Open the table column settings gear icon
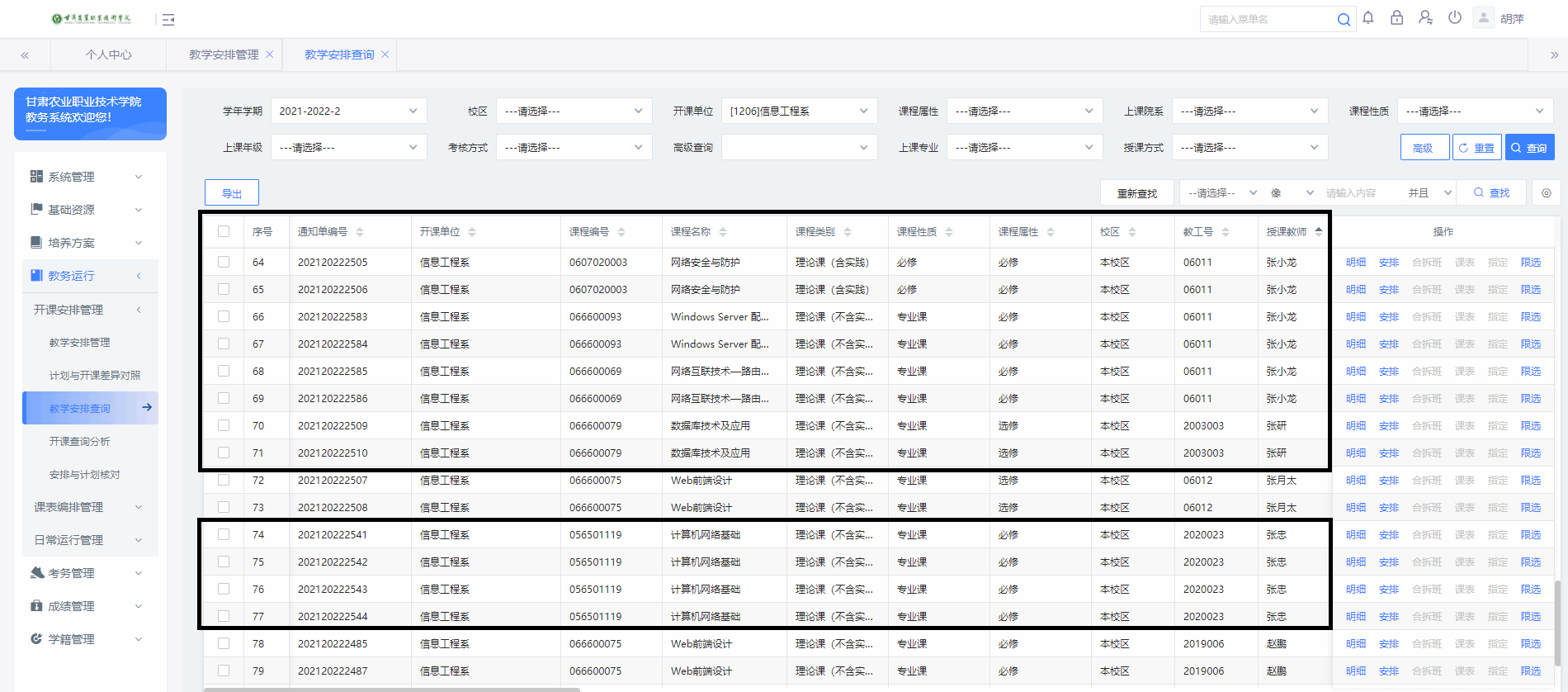The height and width of the screenshot is (692, 1568). (1547, 193)
